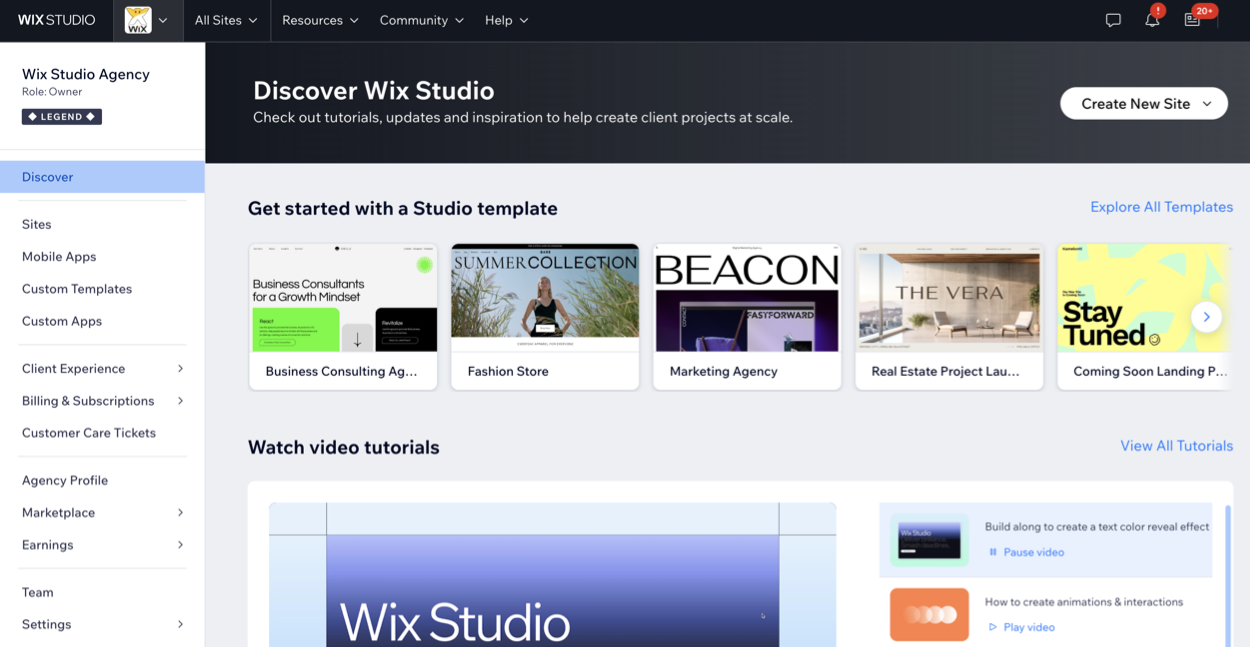Open the news updates icon with 20+ badge
The width and height of the screenshot is (1250, 647).
click(x=1192, y=20)
